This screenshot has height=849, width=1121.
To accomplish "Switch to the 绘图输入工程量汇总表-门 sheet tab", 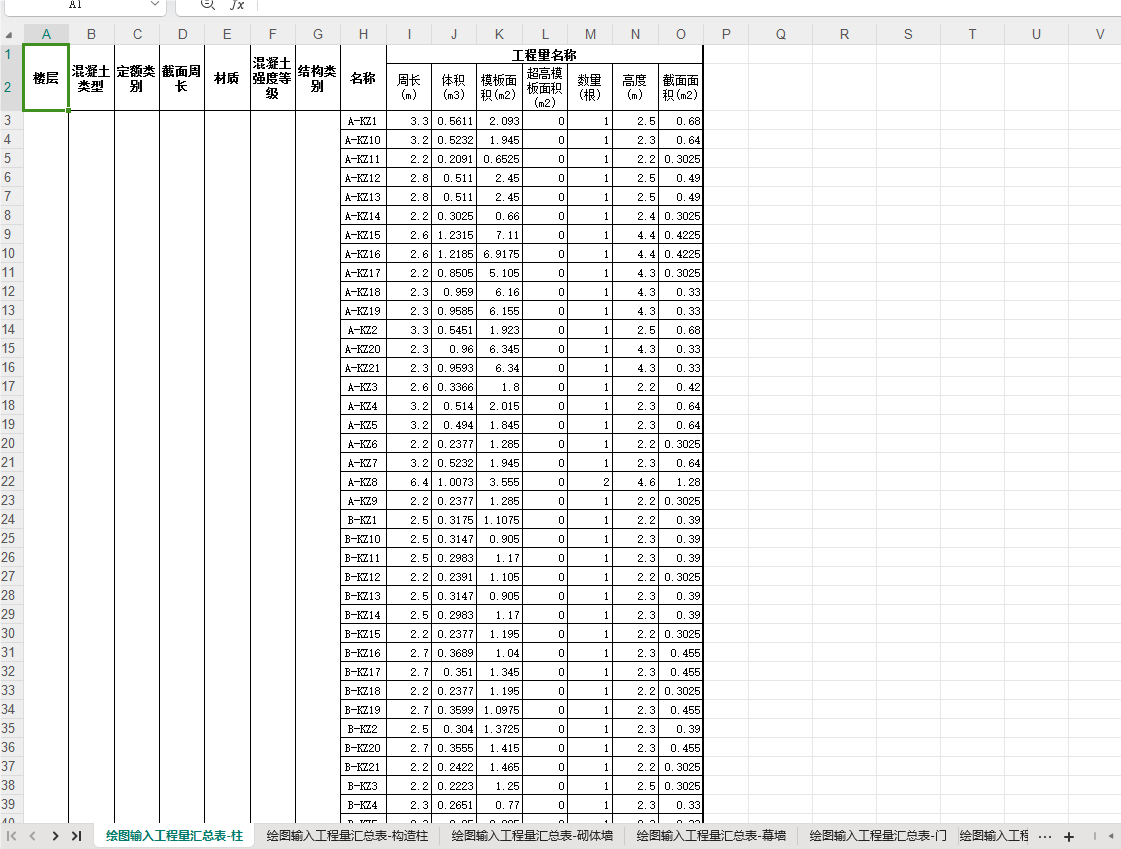I will (x=877, y=835).
